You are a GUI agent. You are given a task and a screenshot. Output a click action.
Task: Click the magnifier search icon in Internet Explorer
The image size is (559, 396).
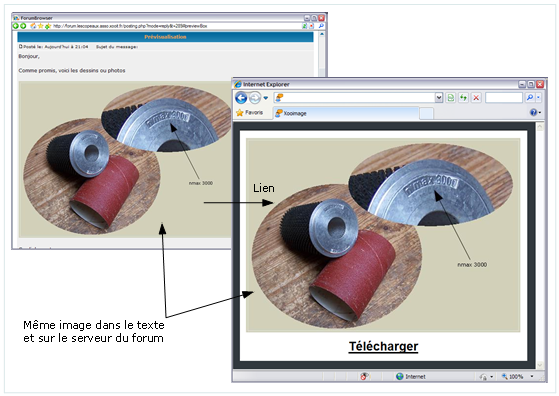(530, 97)
